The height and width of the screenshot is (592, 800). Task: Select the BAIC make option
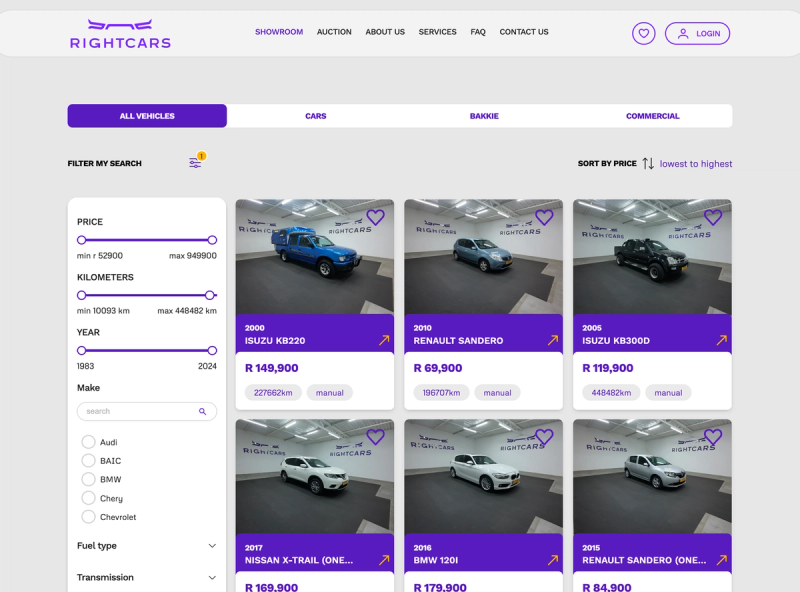click(88, 460)
